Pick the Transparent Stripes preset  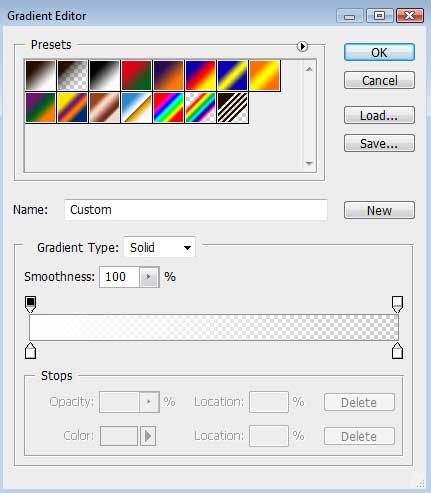click(x=232, y=108)
